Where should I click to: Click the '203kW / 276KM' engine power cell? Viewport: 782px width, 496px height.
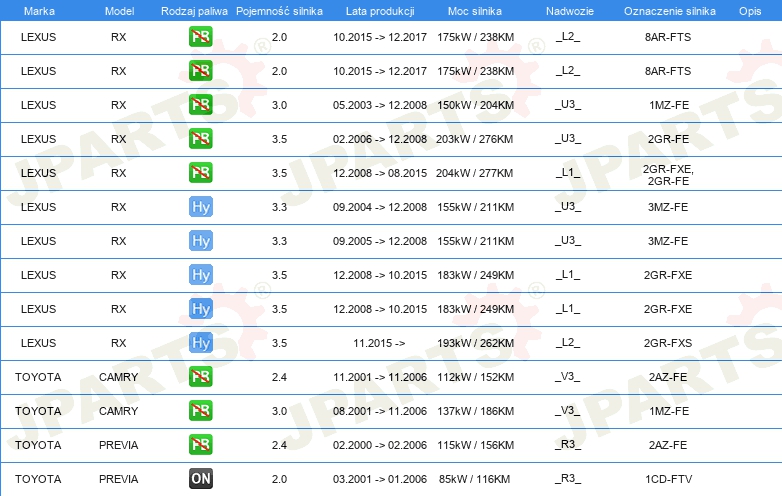[x=474, y=139]
